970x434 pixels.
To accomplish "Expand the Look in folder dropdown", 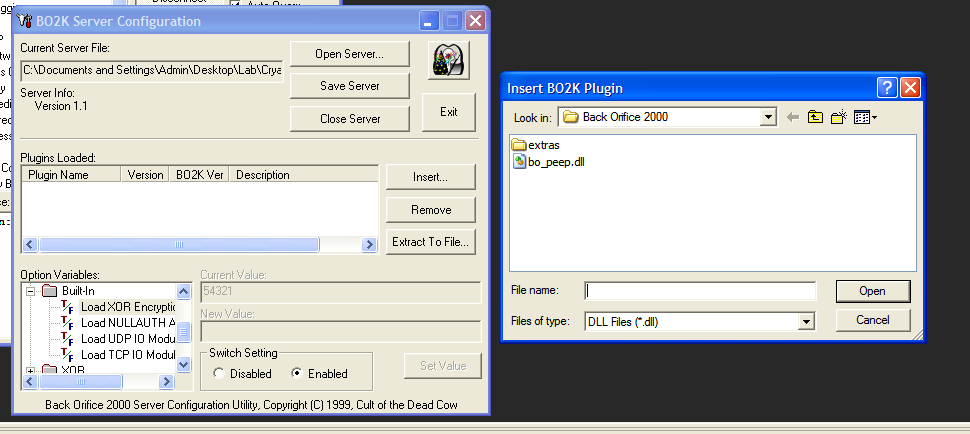I will pos(768,117).
